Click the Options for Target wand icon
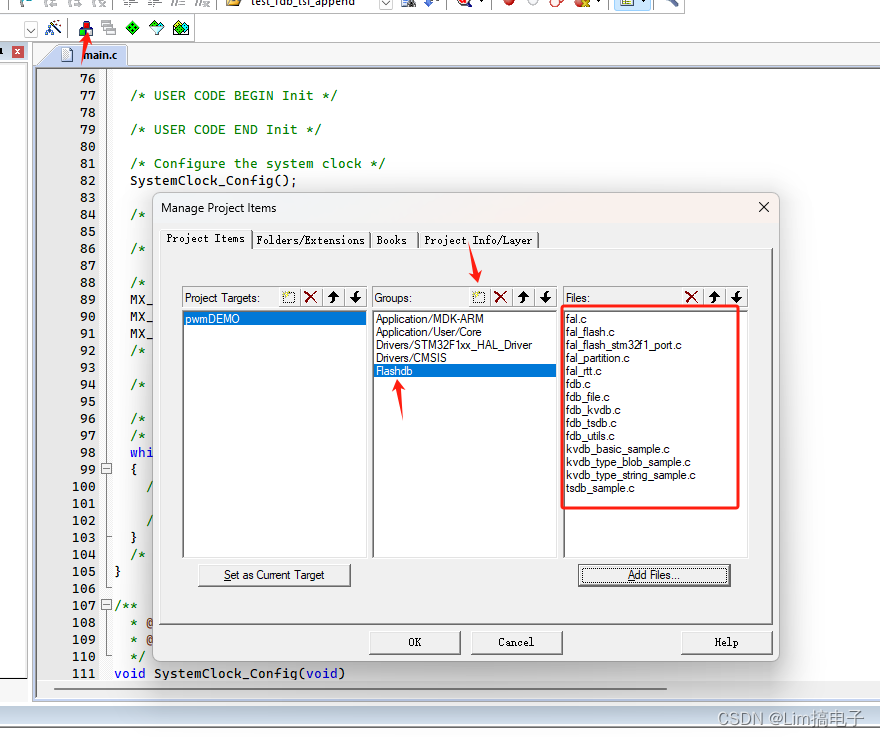 click(x=54, y=28)
